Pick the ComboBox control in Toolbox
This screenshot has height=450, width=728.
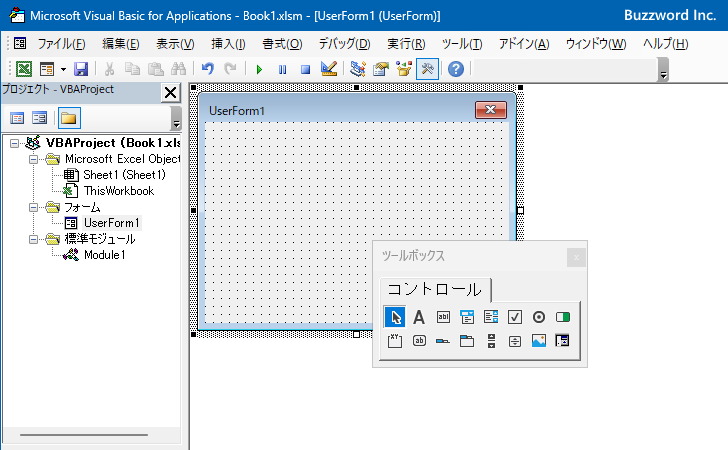pyautogui.click(x=467, y=317)
